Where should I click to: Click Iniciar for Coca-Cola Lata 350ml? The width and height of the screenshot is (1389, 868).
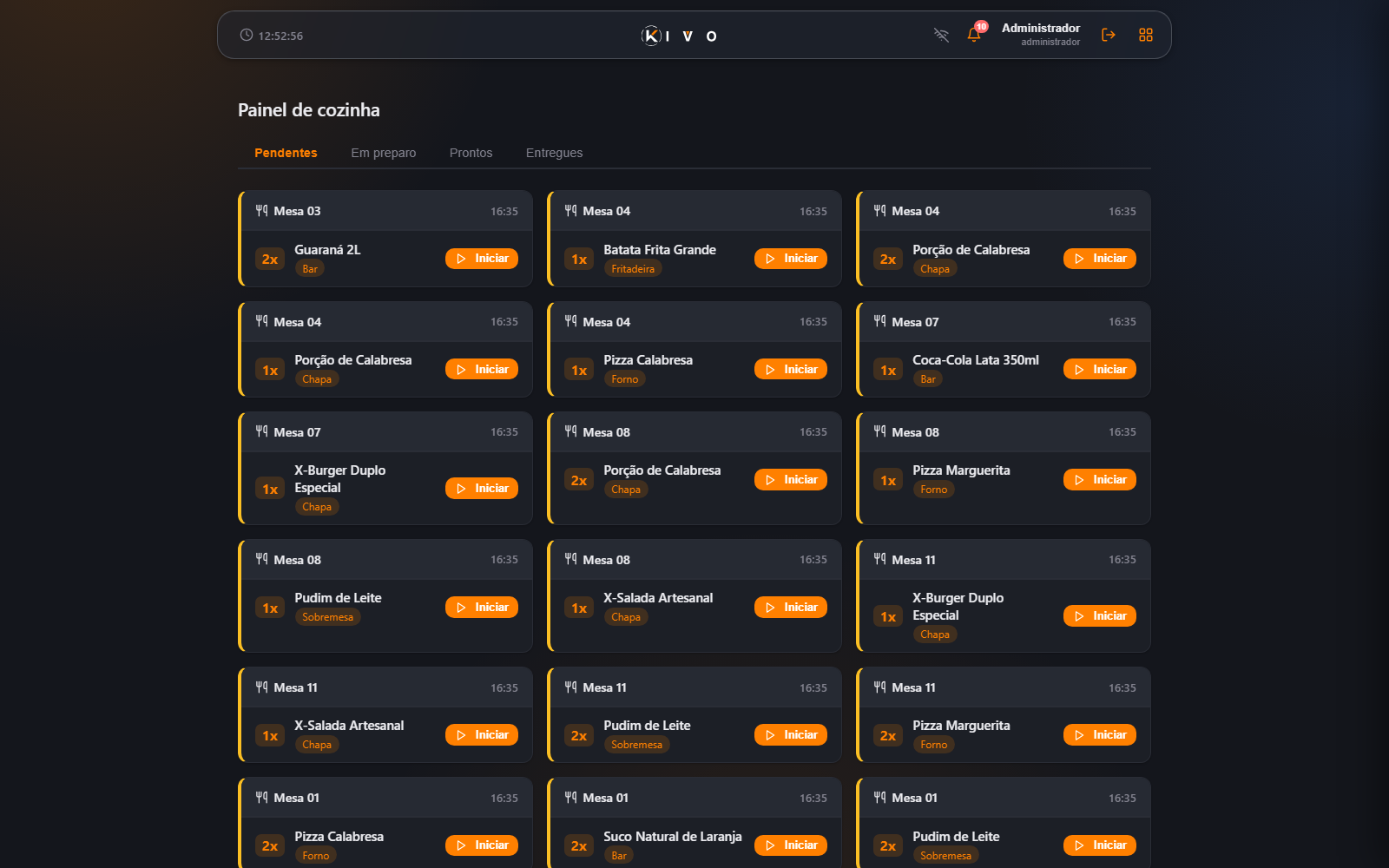coord(1100,369)
